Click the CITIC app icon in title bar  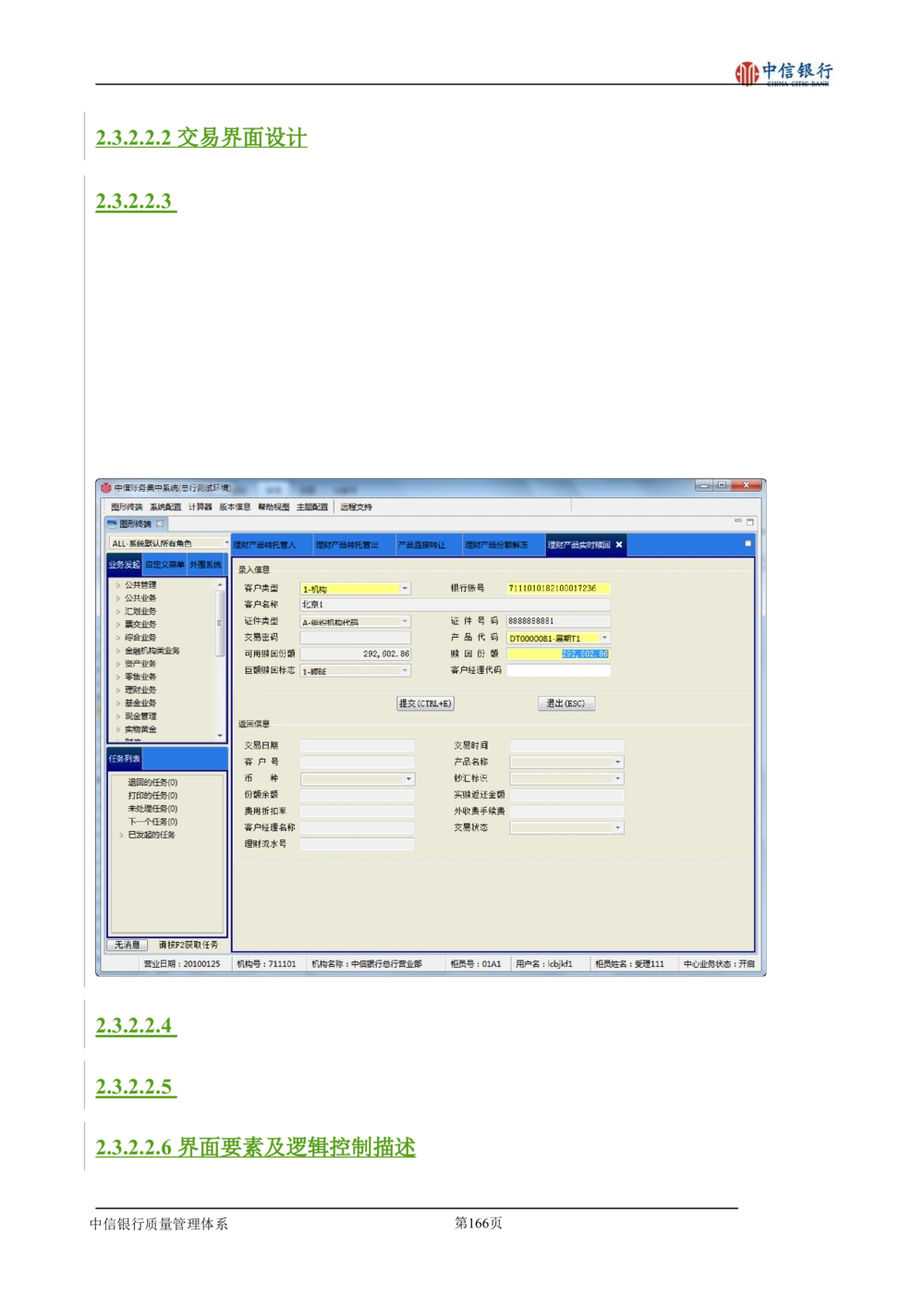tap(105, 487)
